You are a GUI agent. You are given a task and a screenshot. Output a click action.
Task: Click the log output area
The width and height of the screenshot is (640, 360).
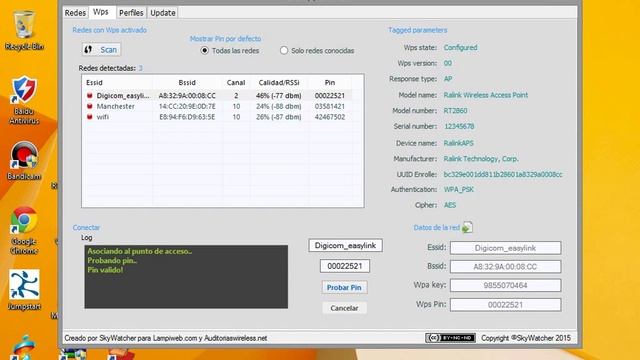point(186,277)
